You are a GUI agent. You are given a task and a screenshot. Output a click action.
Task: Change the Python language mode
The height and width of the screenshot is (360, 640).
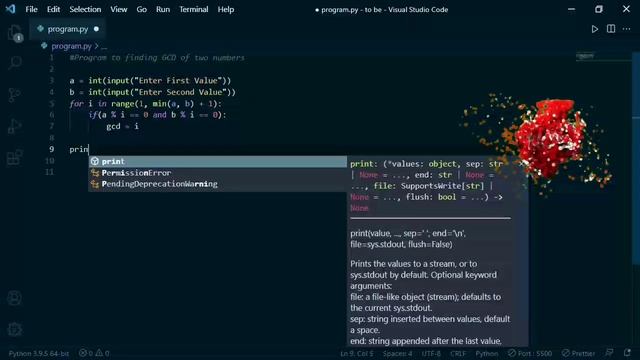(x=487, y=353)
